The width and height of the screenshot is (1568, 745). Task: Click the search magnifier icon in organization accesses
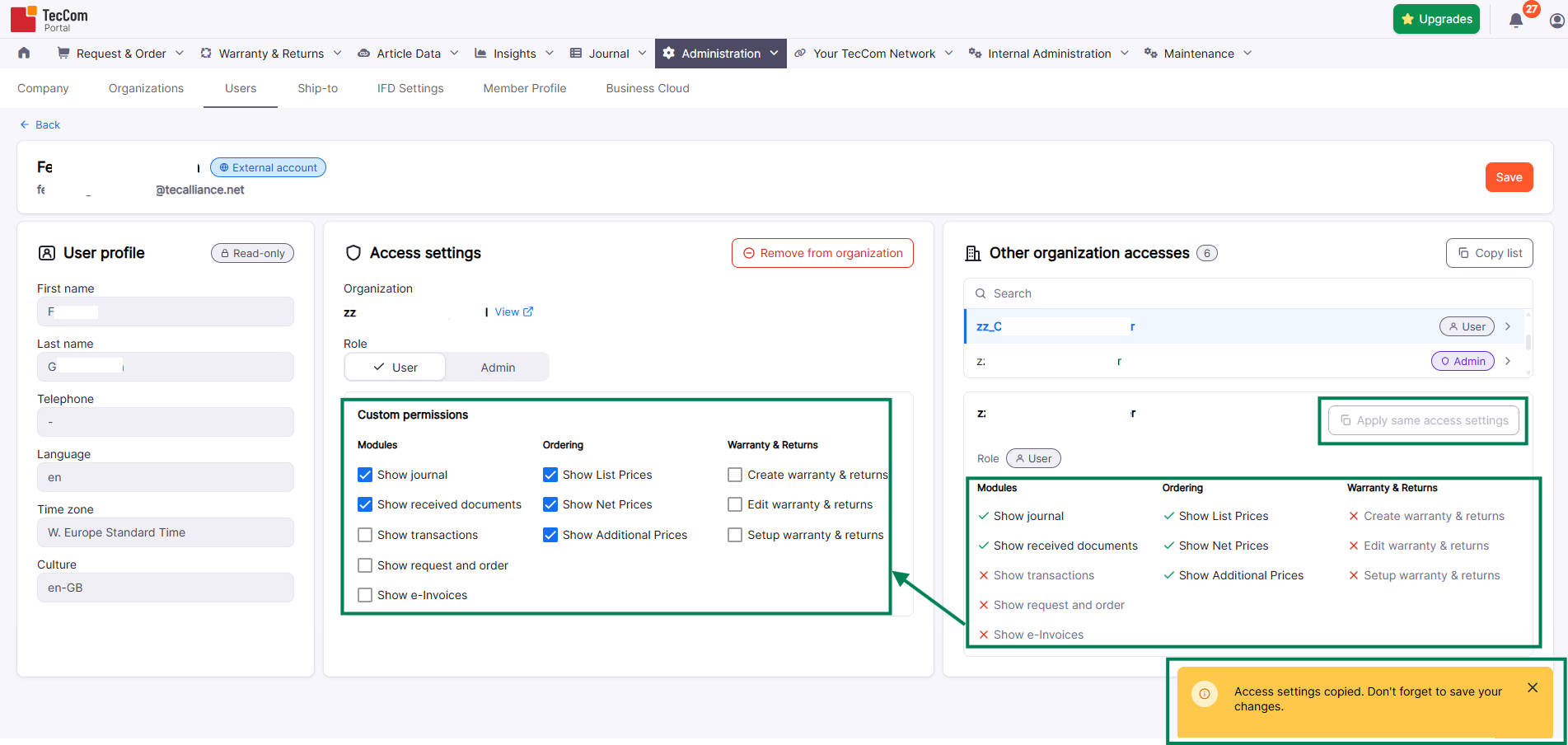(x=981, y=293)
